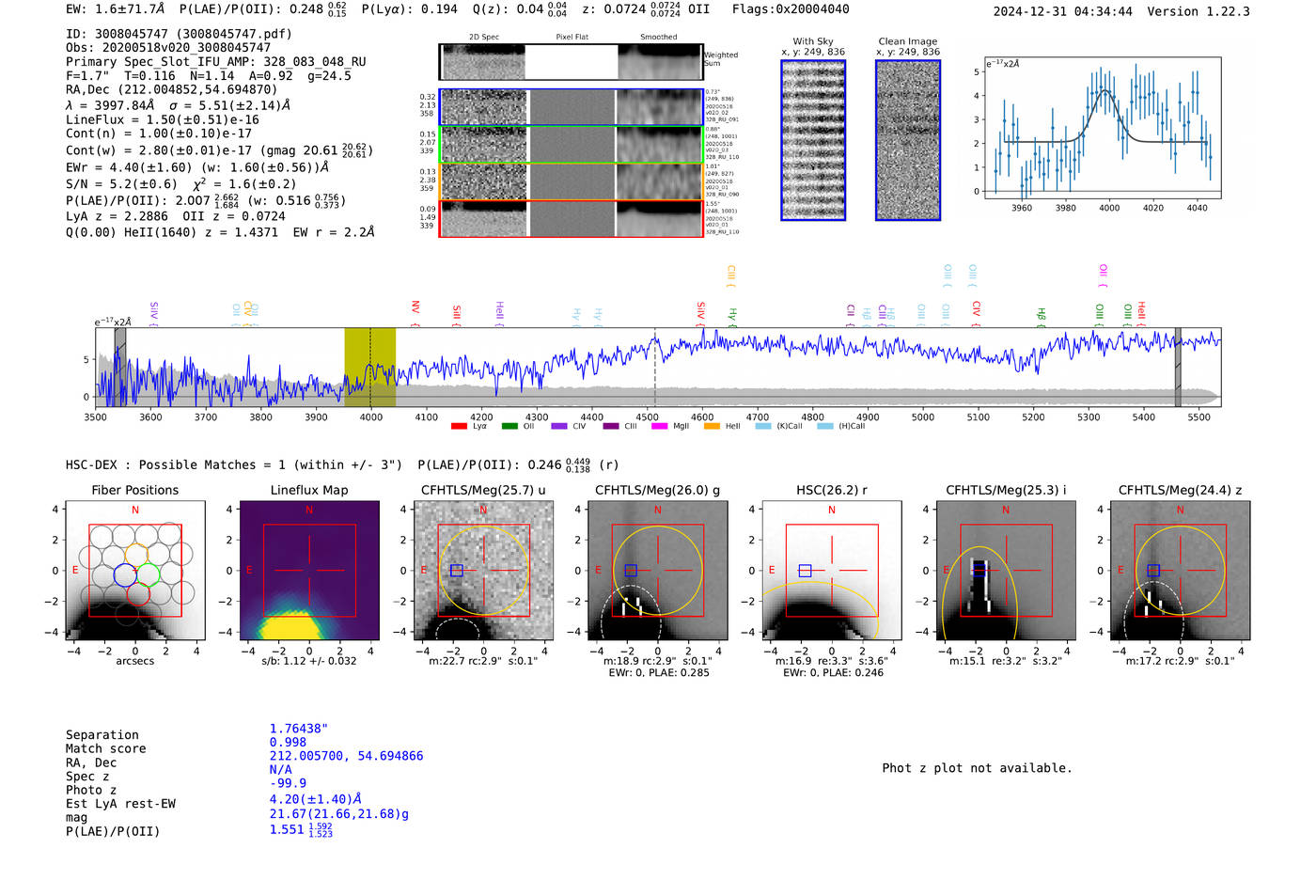Image resolution: width=1316 pixels, height=896 pixels.
Task: Click the red Lyα legend swatch
Action: (x=459, y=427)
